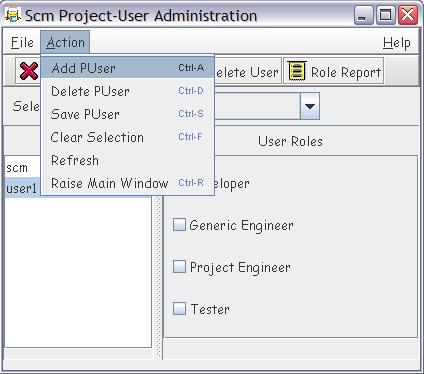
Task: Check the Generic Engineer role checkbox
Action: [179, 225]
